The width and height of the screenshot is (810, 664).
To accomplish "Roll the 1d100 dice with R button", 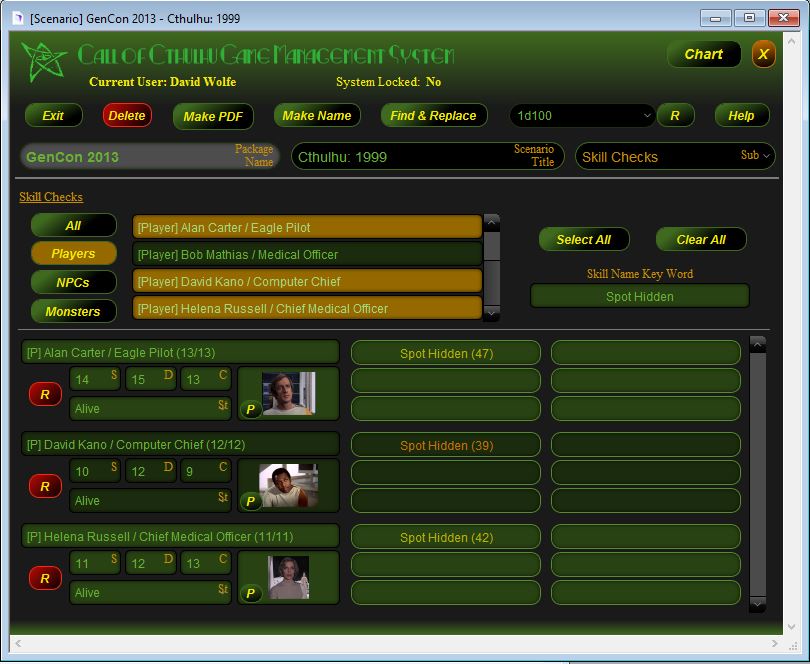I will pyautogui.click(x=675, y=115).
